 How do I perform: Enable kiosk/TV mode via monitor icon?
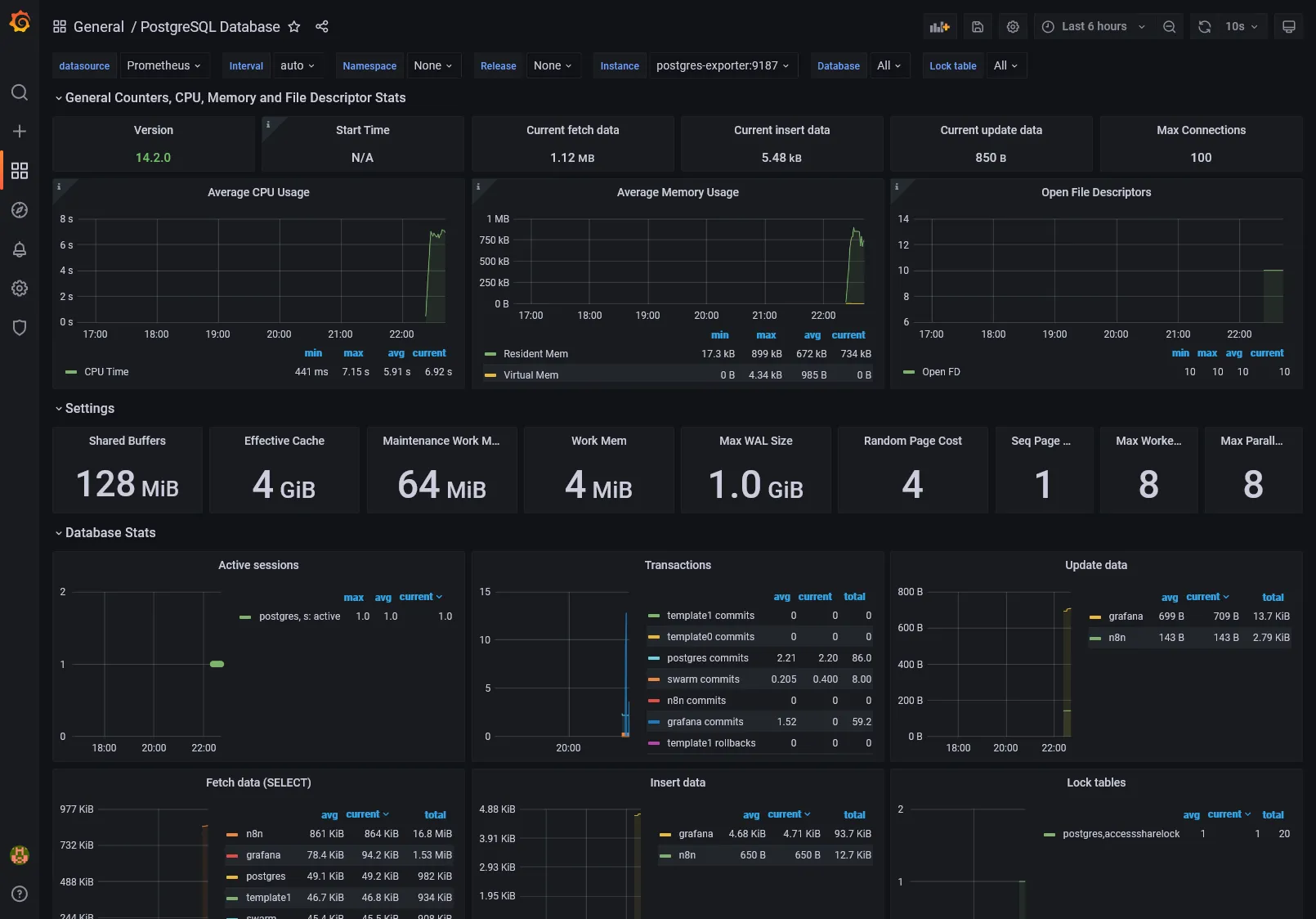click(x=1288, y=26)
